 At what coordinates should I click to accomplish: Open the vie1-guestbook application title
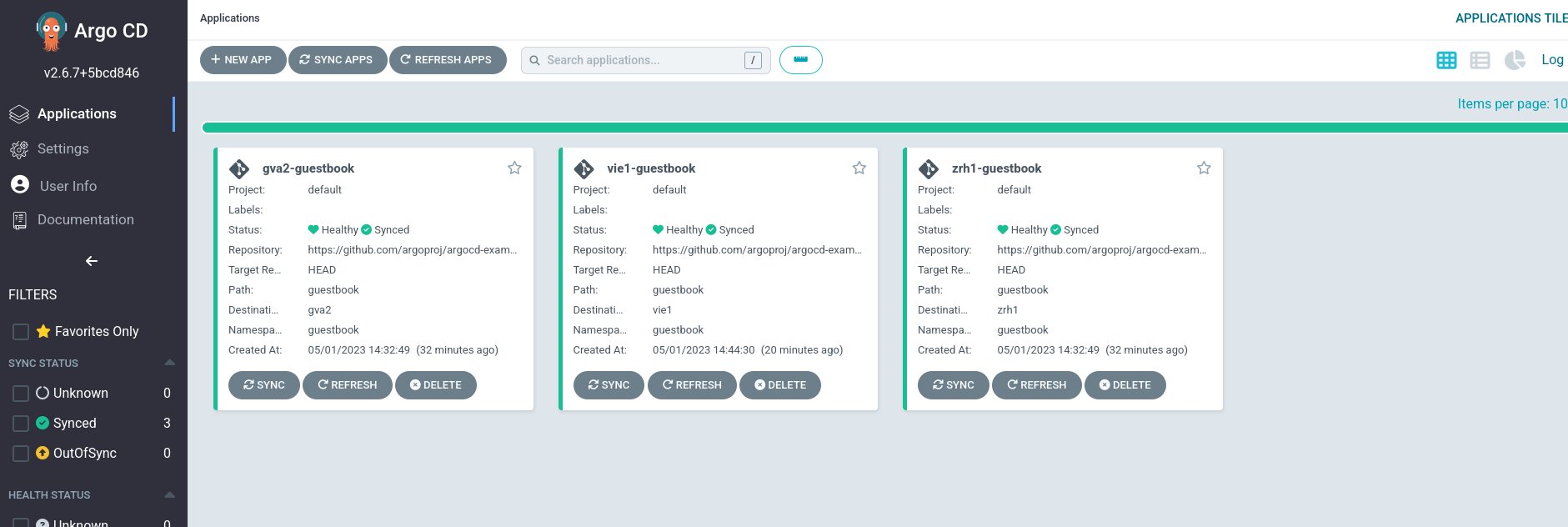pyautogui.click(x=651, y=168)
